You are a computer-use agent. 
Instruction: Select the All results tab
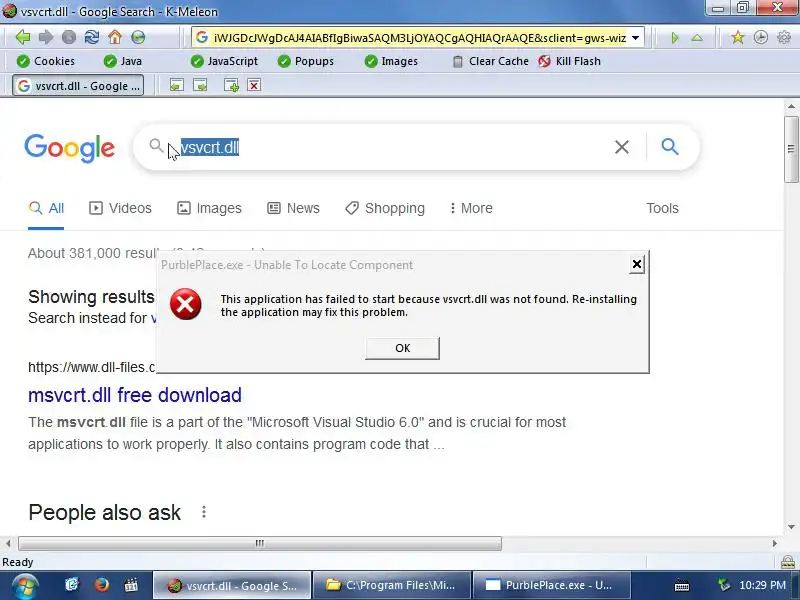tap(46, 208)
